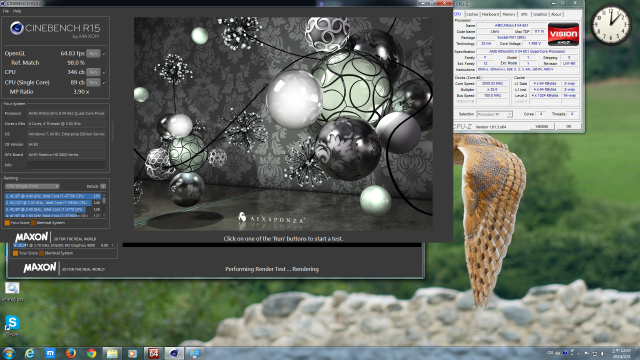The width and height of the screenshot is (640, 360).
Task: Launch Firefox from the taskbar
Action: [x=71, y=353]
